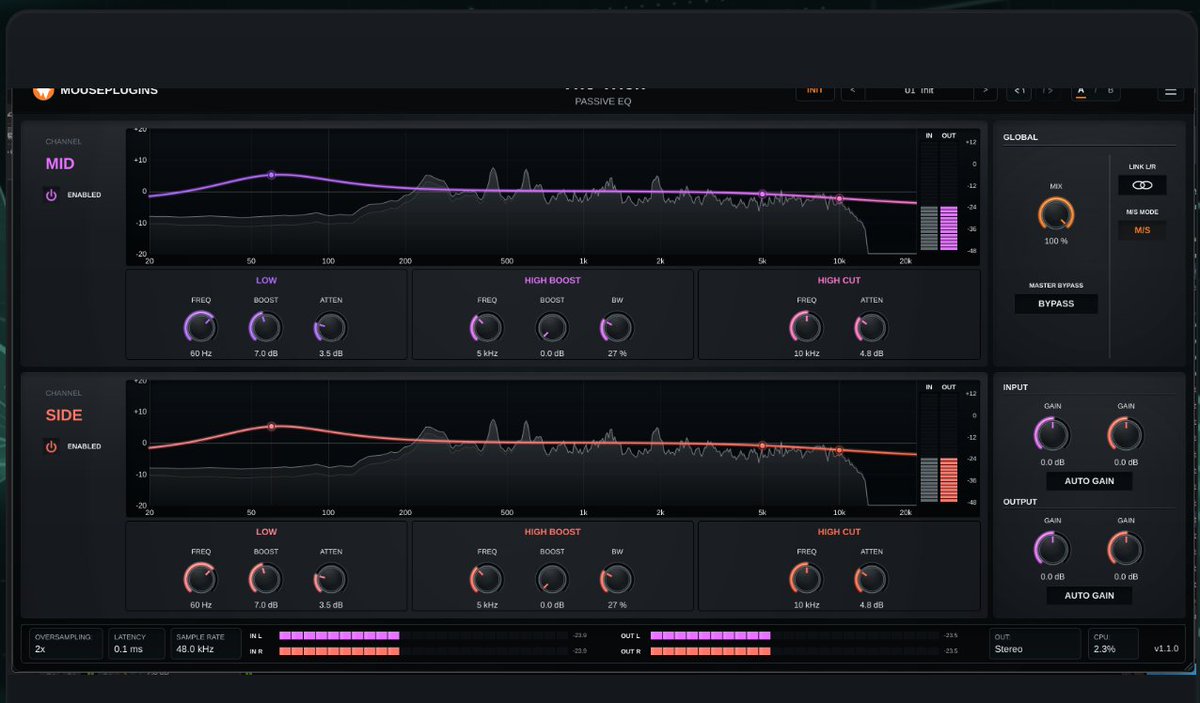Switch the M/S mode button

pos(1142,230)
